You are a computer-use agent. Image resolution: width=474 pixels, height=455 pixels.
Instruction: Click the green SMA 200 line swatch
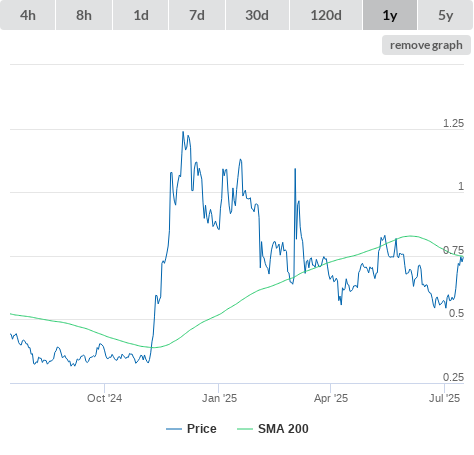[245, 429]
